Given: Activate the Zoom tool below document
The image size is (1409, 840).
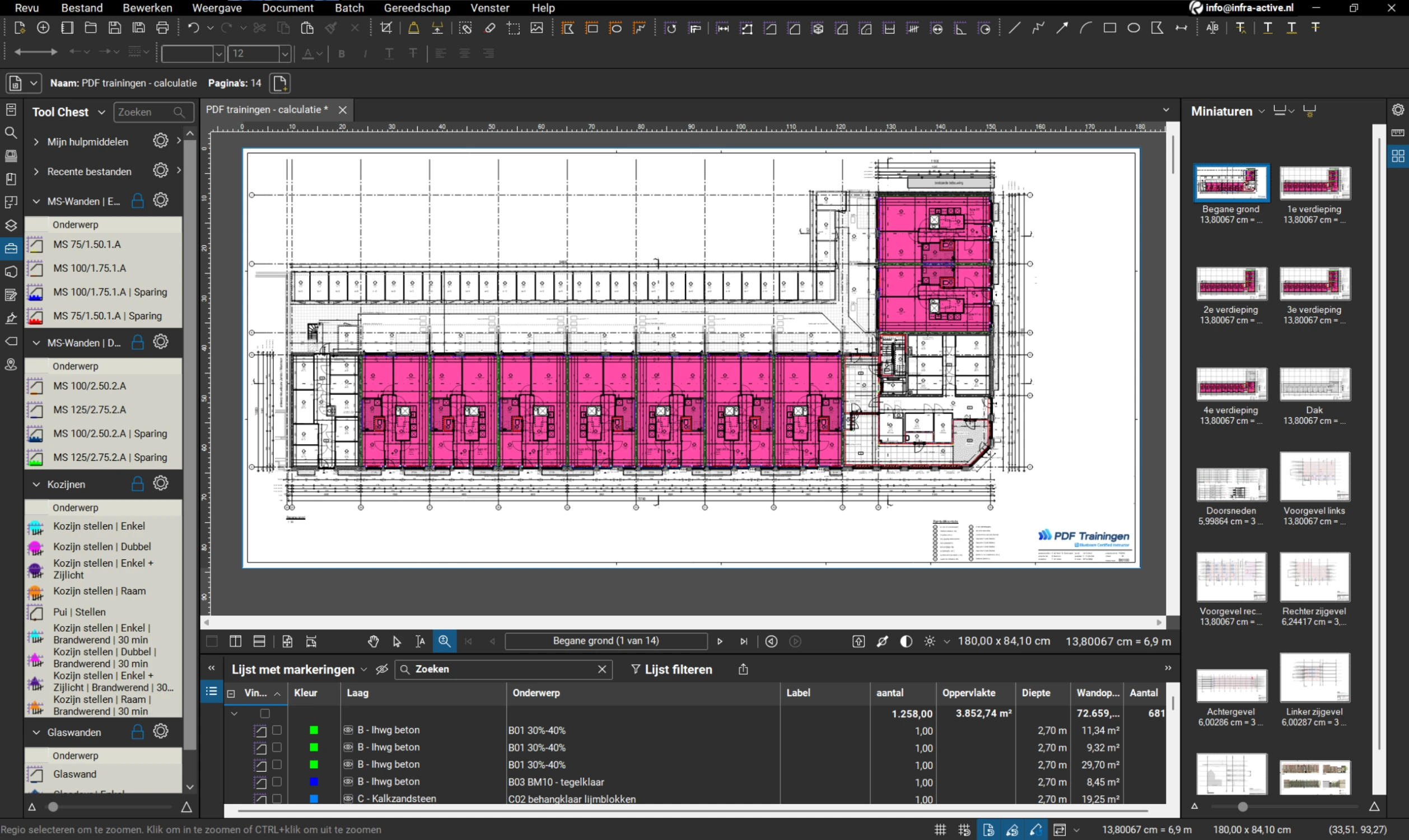Looking at the screenshot, I should pyautogui.click(x=445, y=641).
